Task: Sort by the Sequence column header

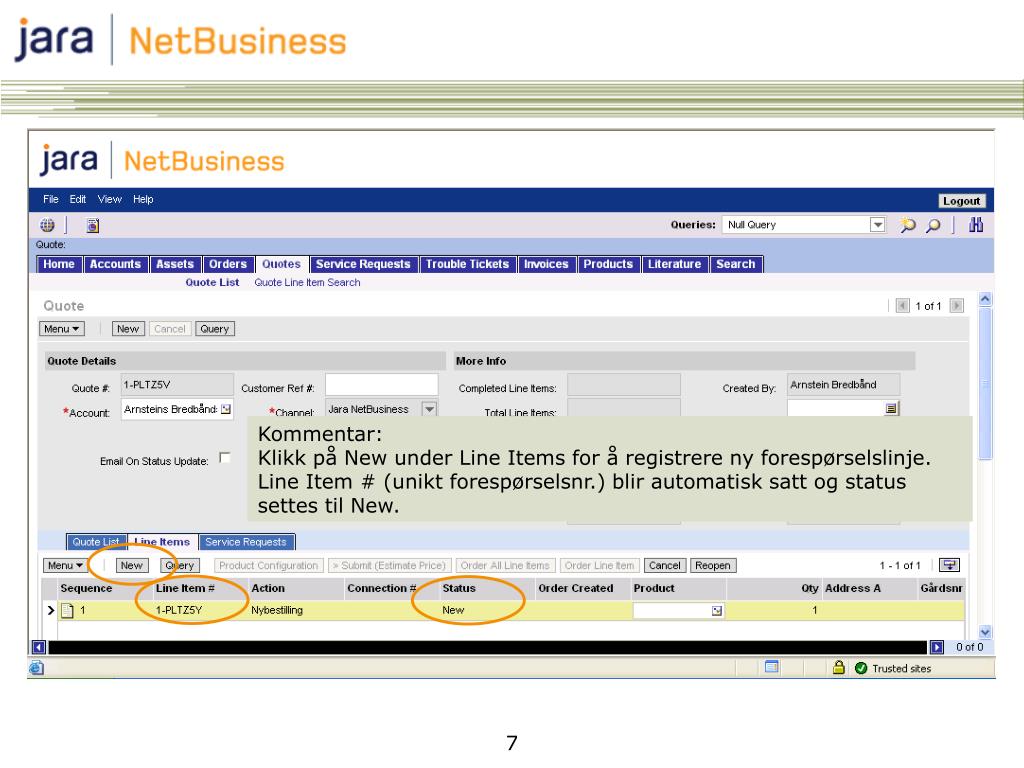Action: [86, 588]
